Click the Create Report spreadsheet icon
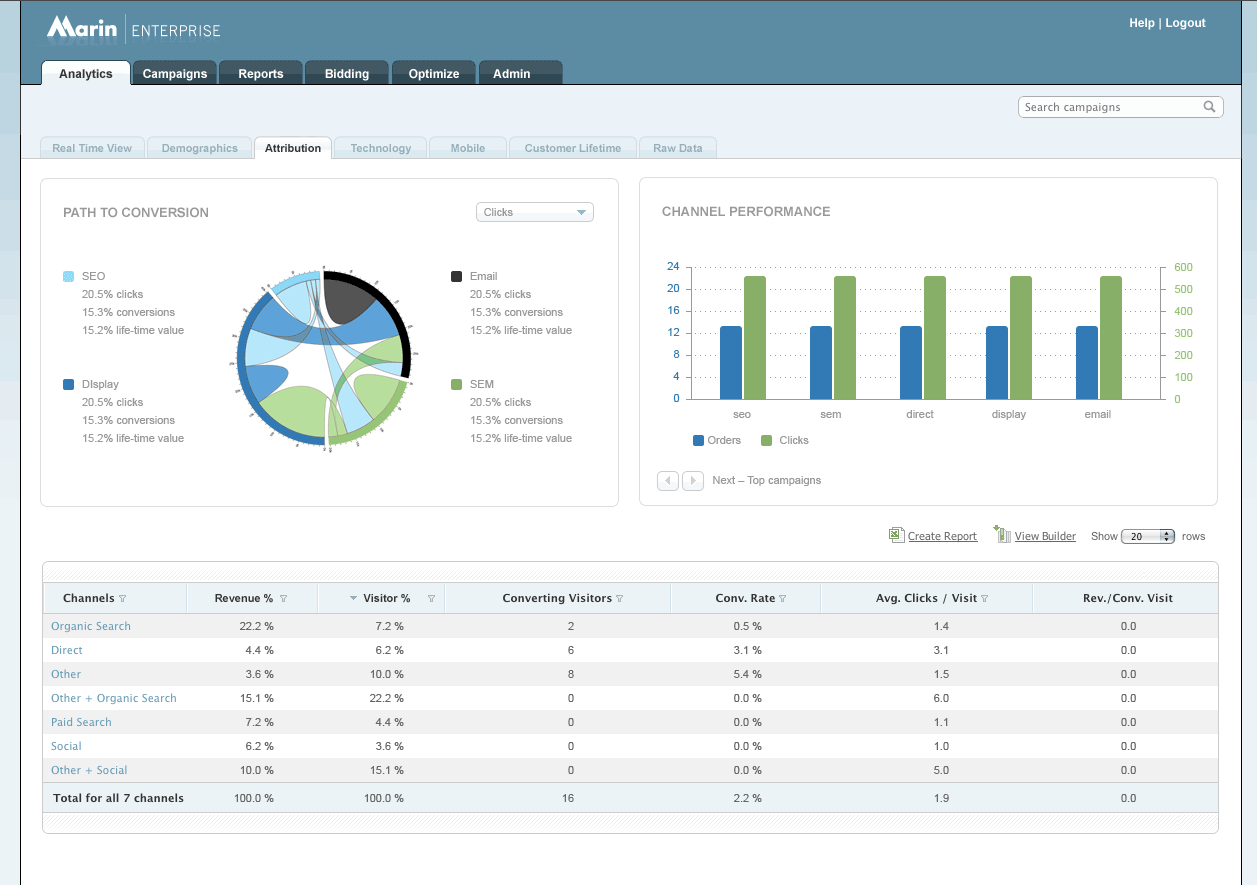This screenshot has width=1257, height=885. pos(896,535)
